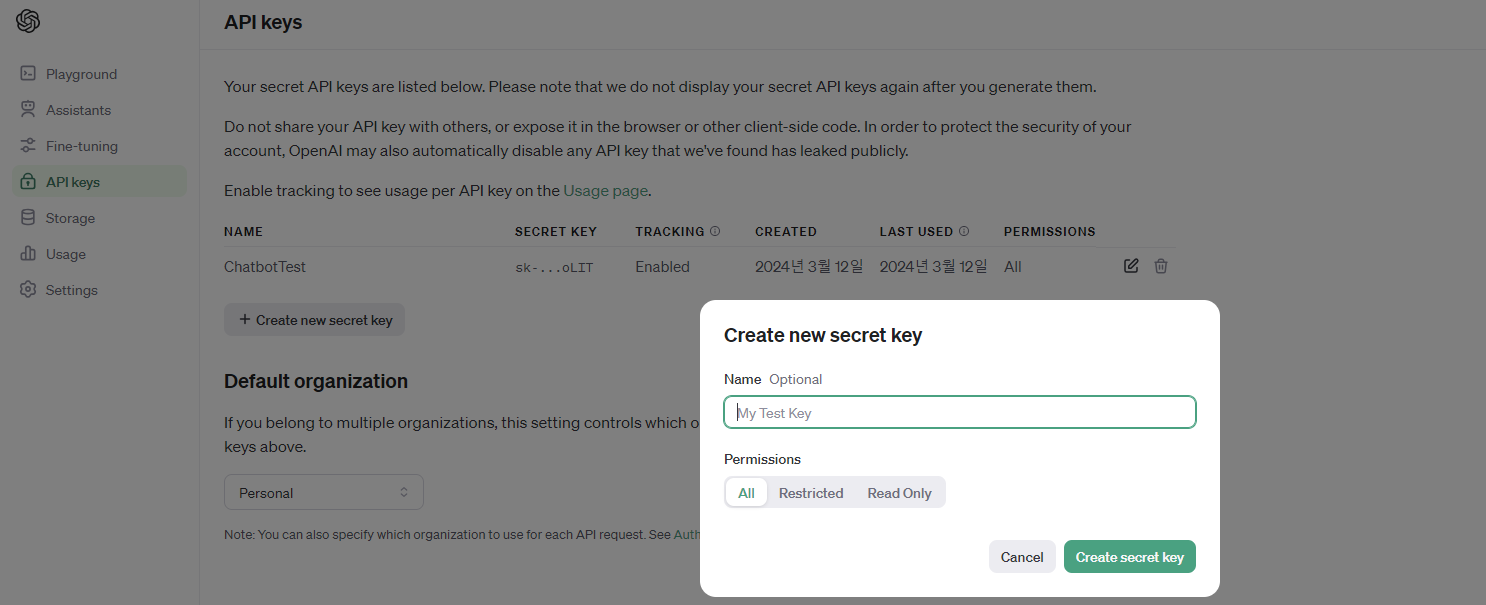The image size is (1486, 605).
Task: Focus the key Name input field
Action: 960,412
